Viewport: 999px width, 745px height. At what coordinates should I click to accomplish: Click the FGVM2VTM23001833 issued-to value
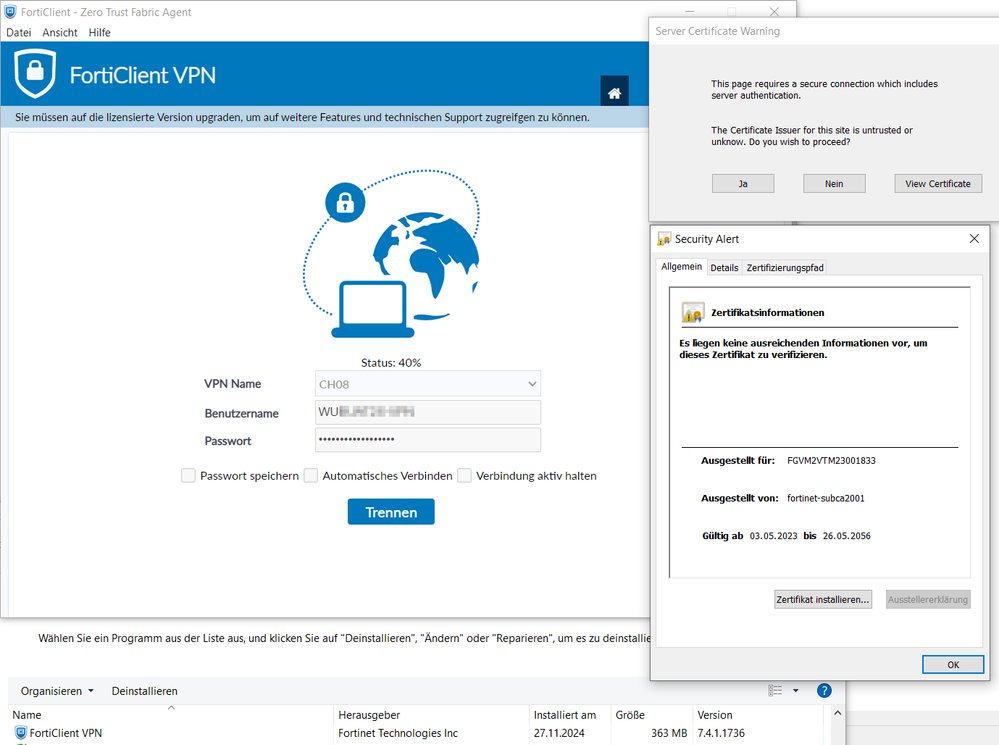(x=831, y=460)
